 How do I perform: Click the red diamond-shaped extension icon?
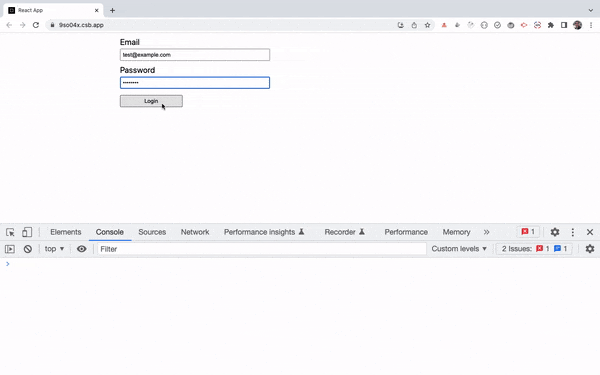524,25
